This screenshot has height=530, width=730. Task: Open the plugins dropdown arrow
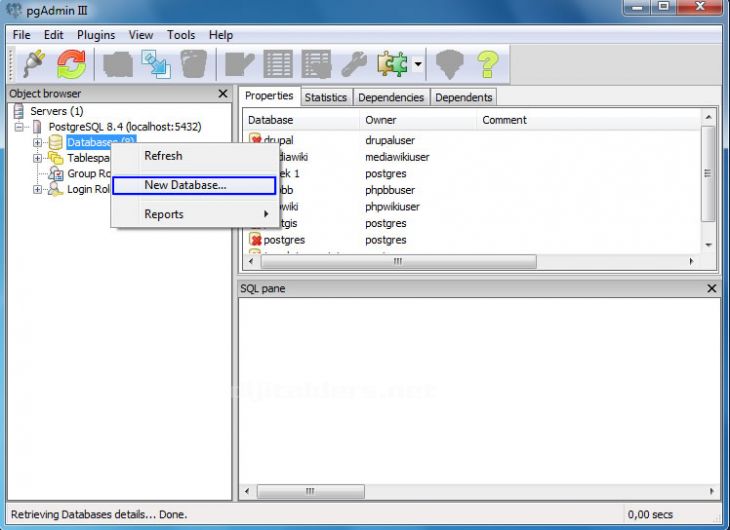pos(418,64)
